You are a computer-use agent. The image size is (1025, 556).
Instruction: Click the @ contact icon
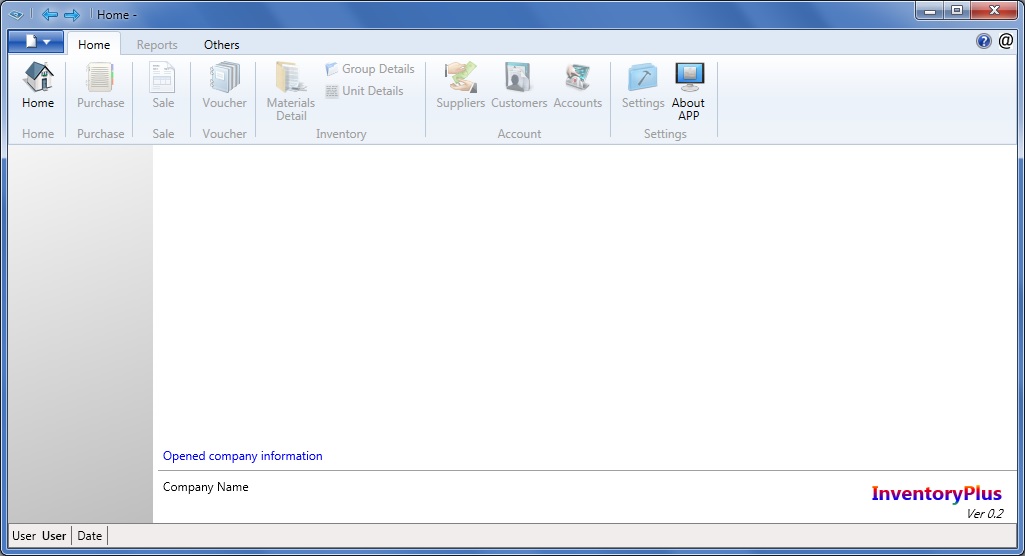click(1005, 41)
